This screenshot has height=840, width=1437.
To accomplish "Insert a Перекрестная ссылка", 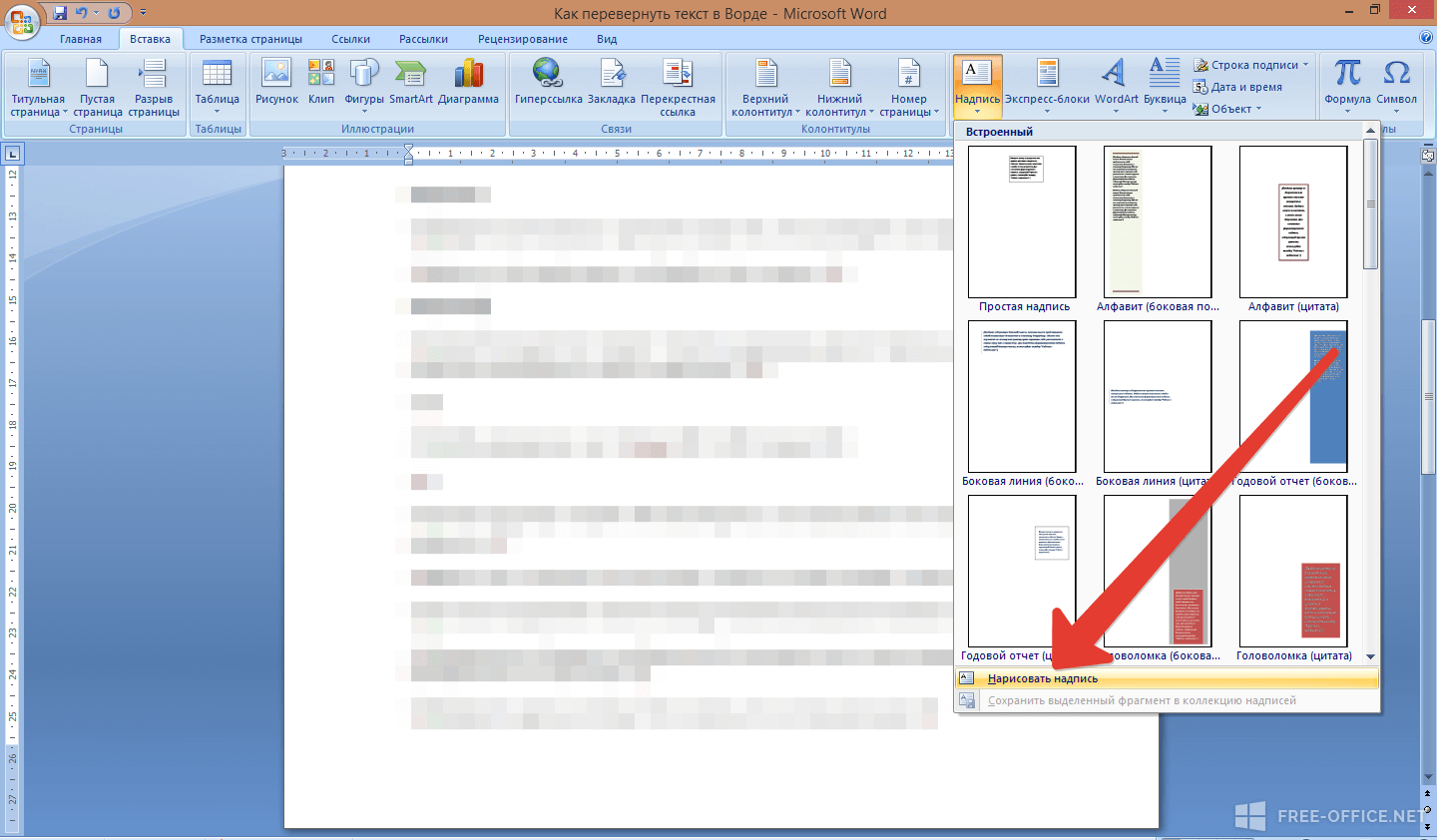I will [x=678, y=88].
